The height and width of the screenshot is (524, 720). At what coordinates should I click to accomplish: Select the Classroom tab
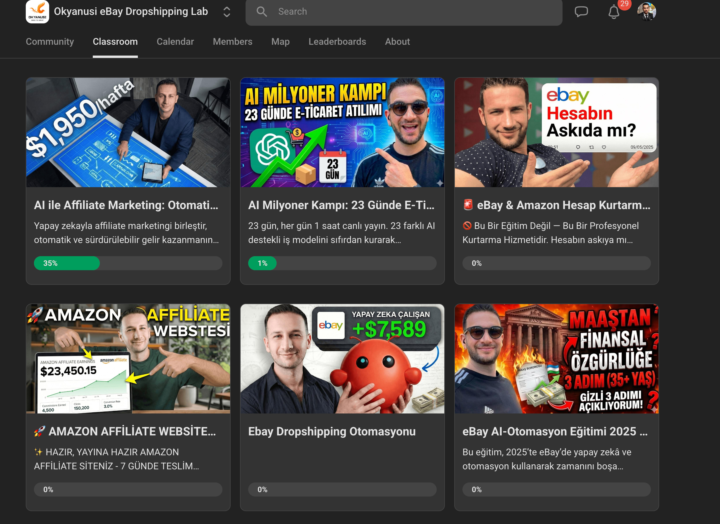[x=115, y=42]
